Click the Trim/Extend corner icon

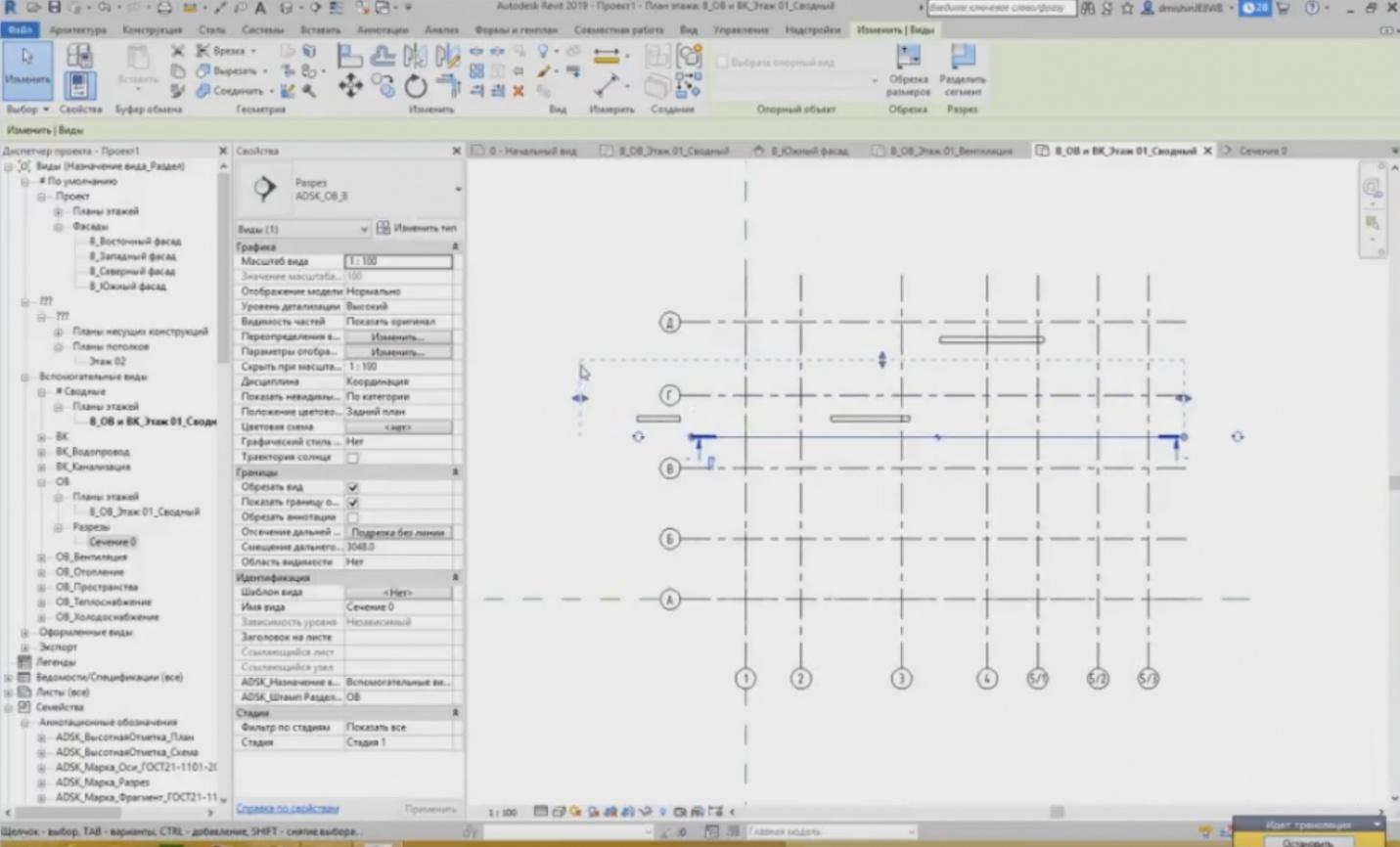[x=448, y=87]
